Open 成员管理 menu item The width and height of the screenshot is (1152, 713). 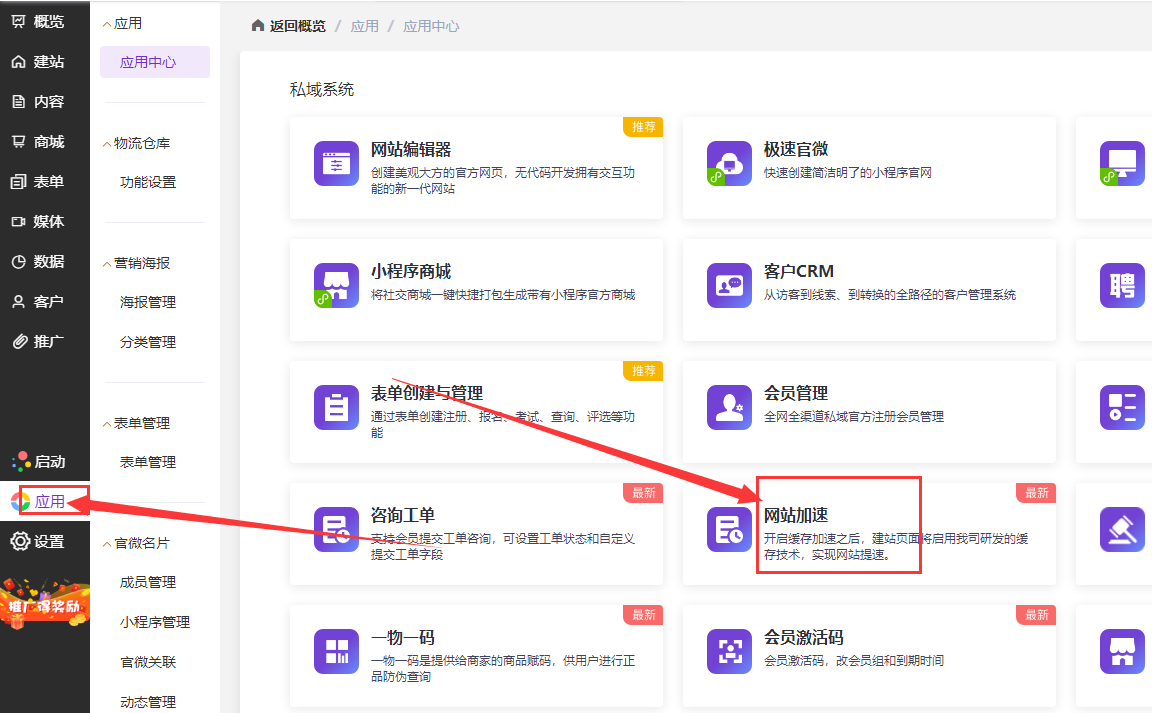pos(148,582)
